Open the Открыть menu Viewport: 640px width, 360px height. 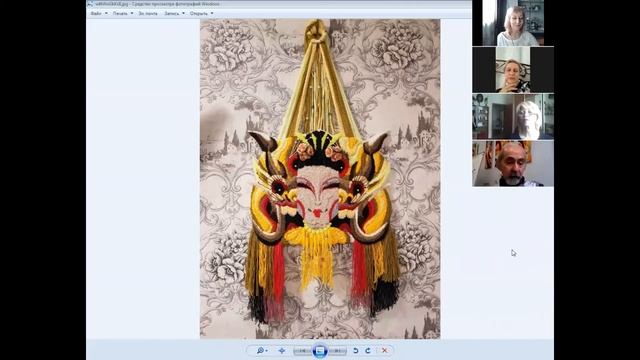pyautogui.click(x=198, y=13)
